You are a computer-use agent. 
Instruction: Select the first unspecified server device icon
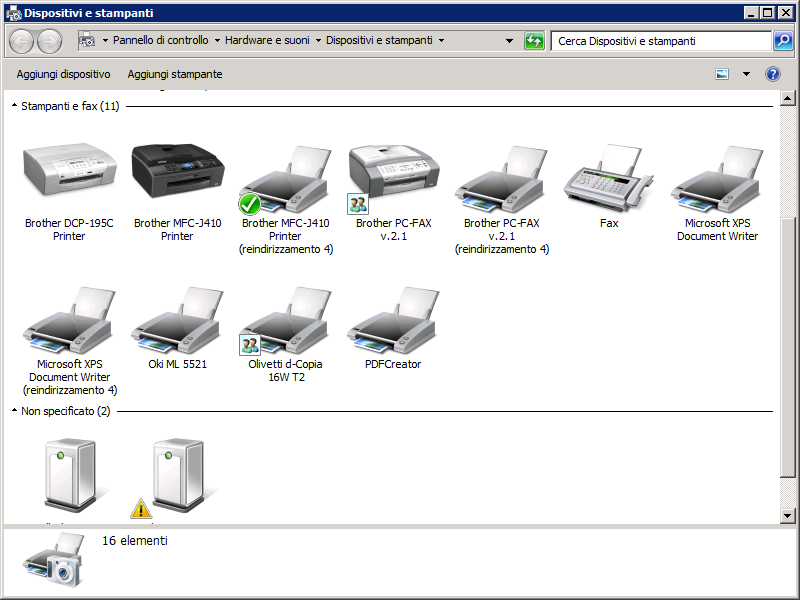[x=70, y=475]
